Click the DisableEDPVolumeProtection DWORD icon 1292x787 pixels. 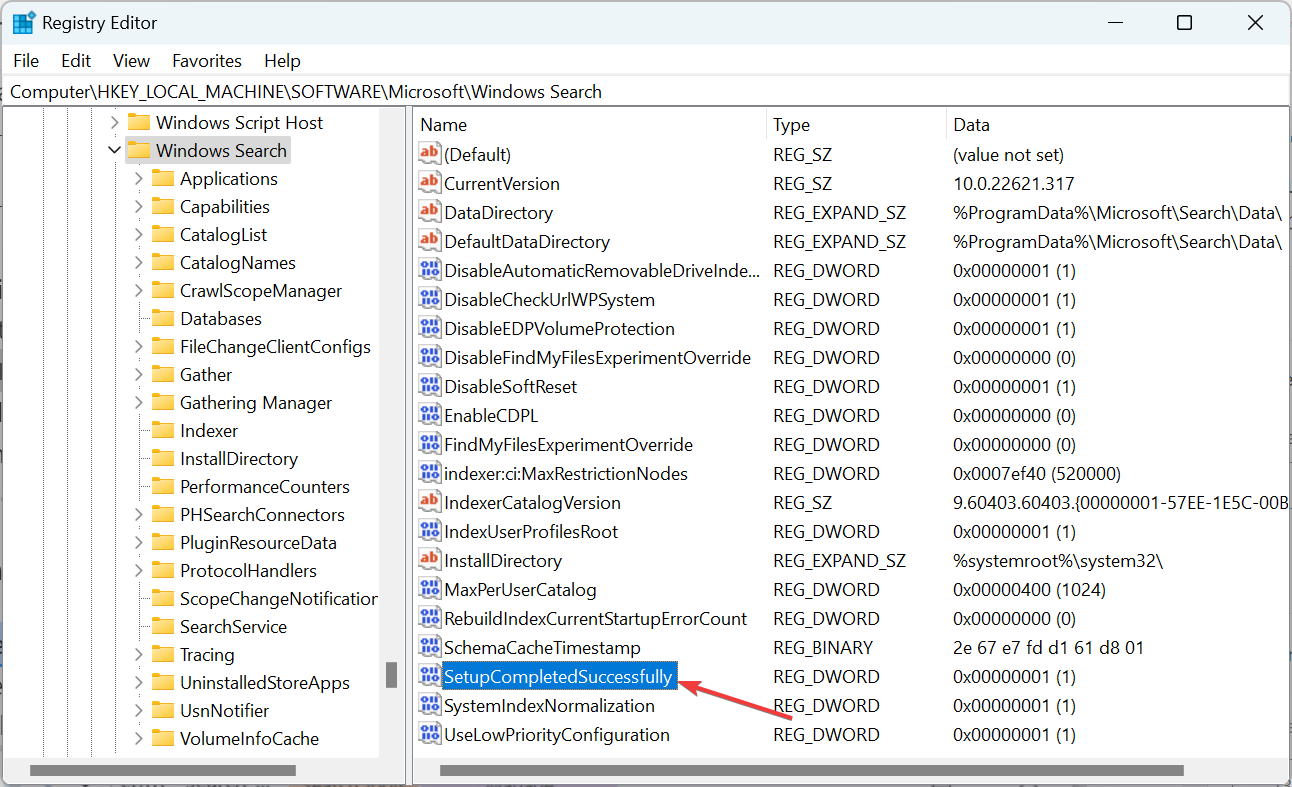point(430,328)
